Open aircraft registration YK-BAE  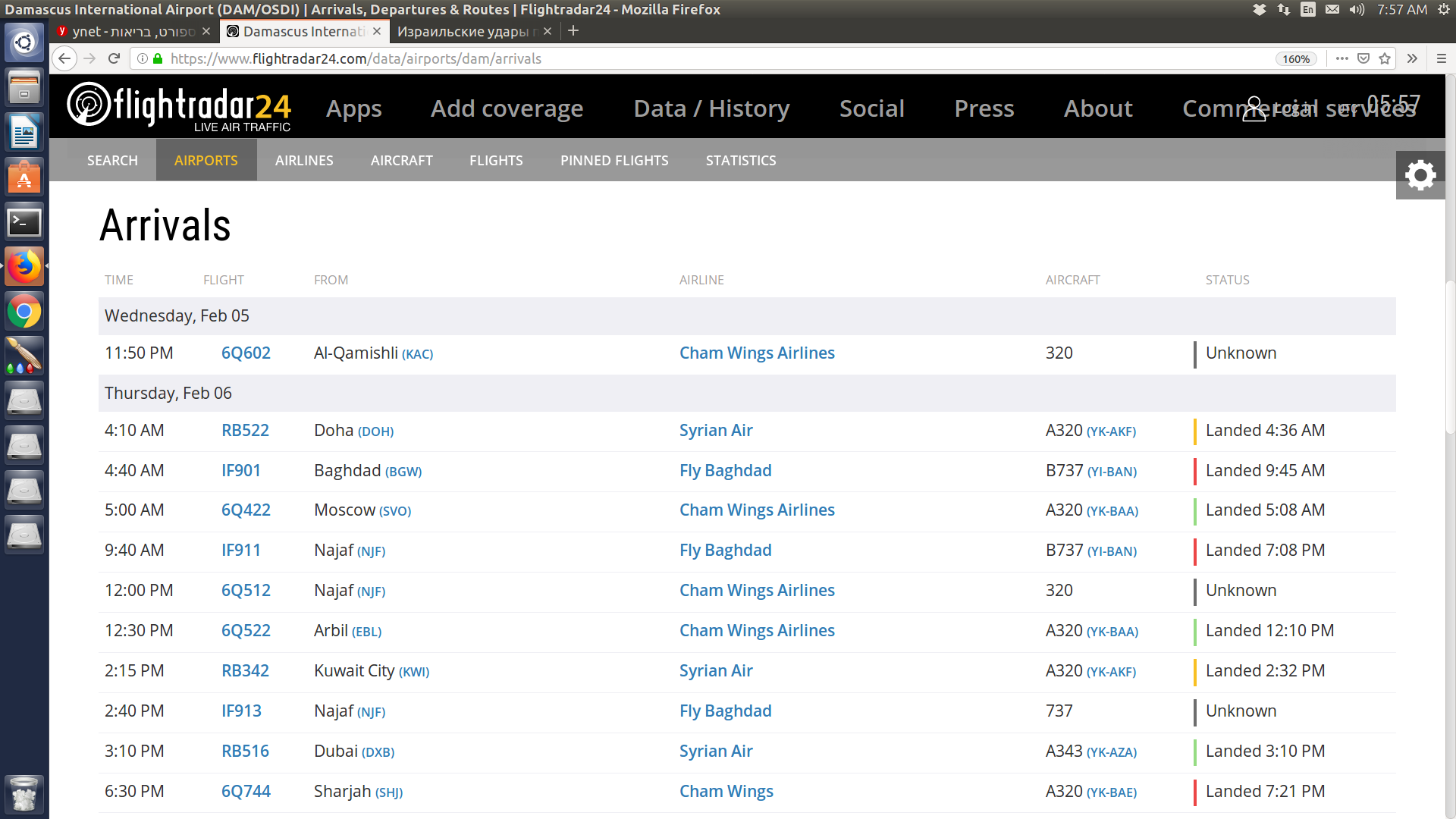pos(1112,792)
